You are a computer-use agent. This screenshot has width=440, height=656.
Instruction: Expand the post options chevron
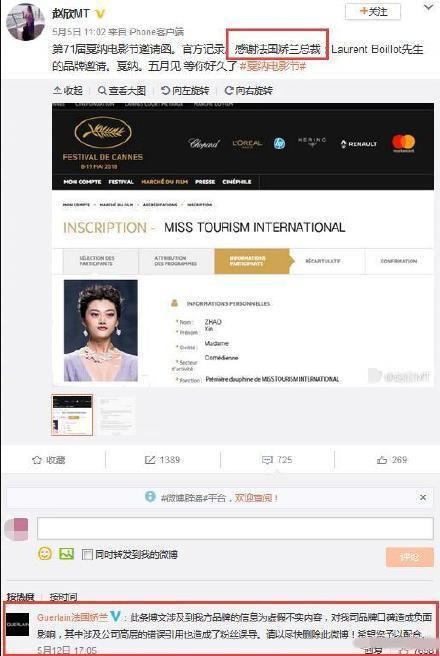click(428, 8)
